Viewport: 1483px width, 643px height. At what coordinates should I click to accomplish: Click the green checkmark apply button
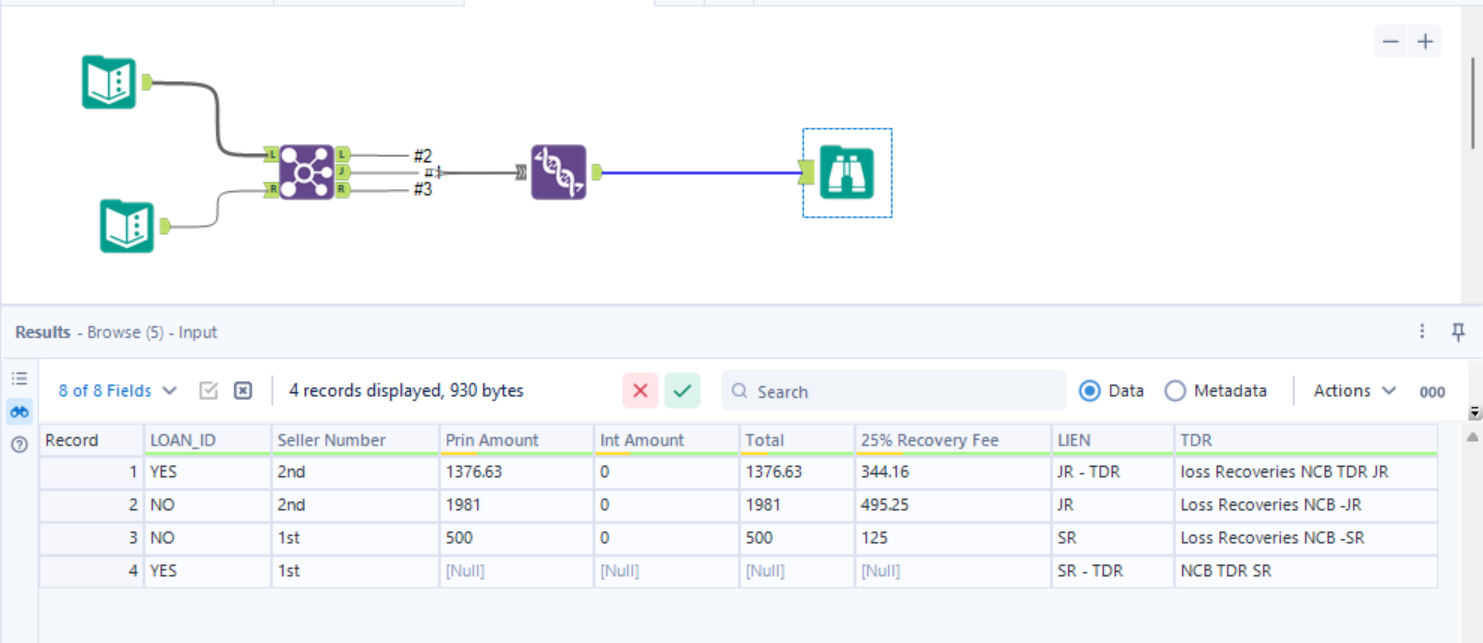click(682, 390)
